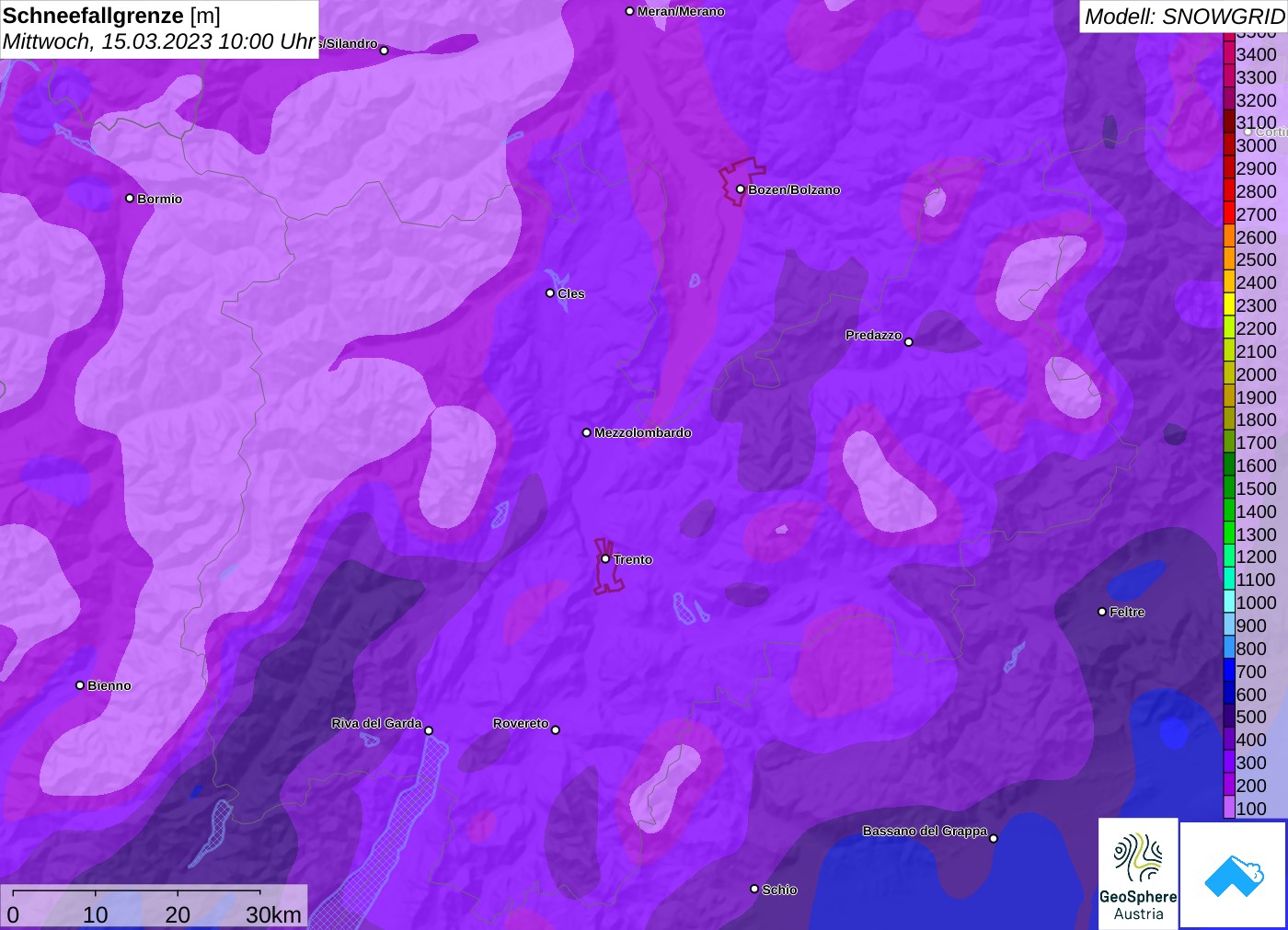Click the Trento city label
Image resolution: width=1288 pixels, height=930 pixels.
[x=633, y=559]
